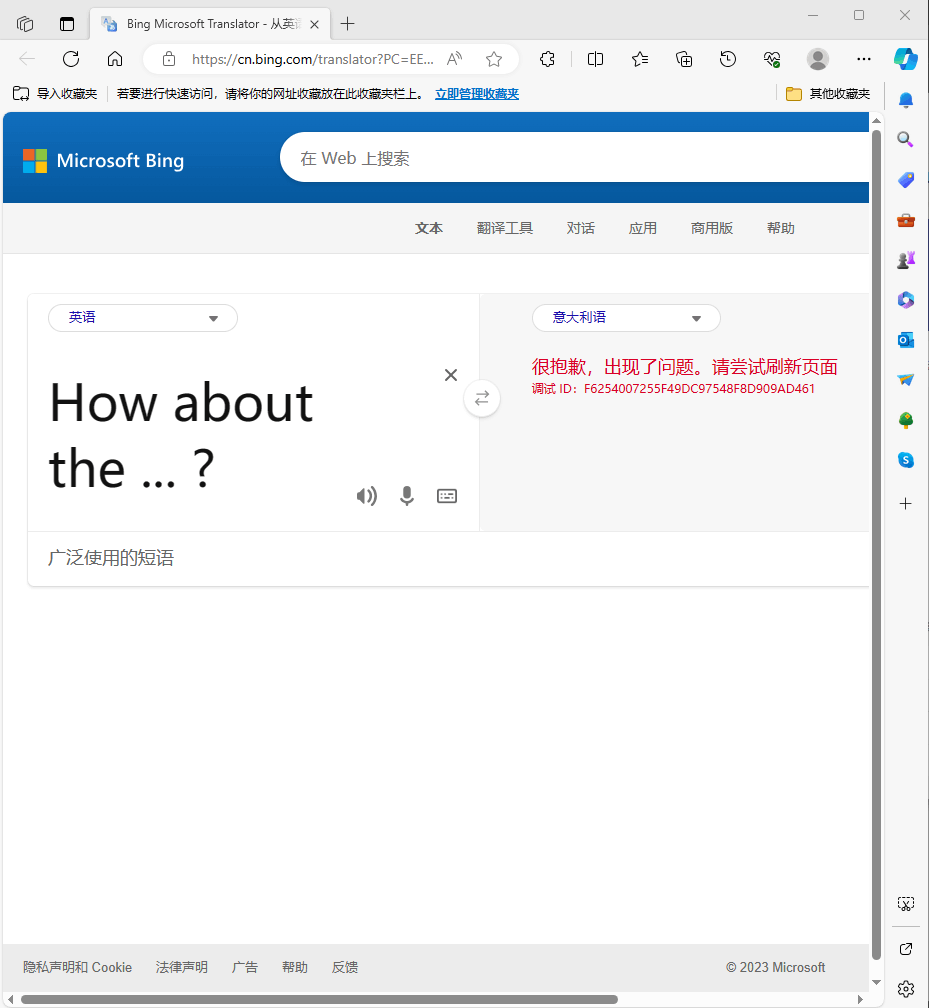Open sidebar settings gear

906,989
